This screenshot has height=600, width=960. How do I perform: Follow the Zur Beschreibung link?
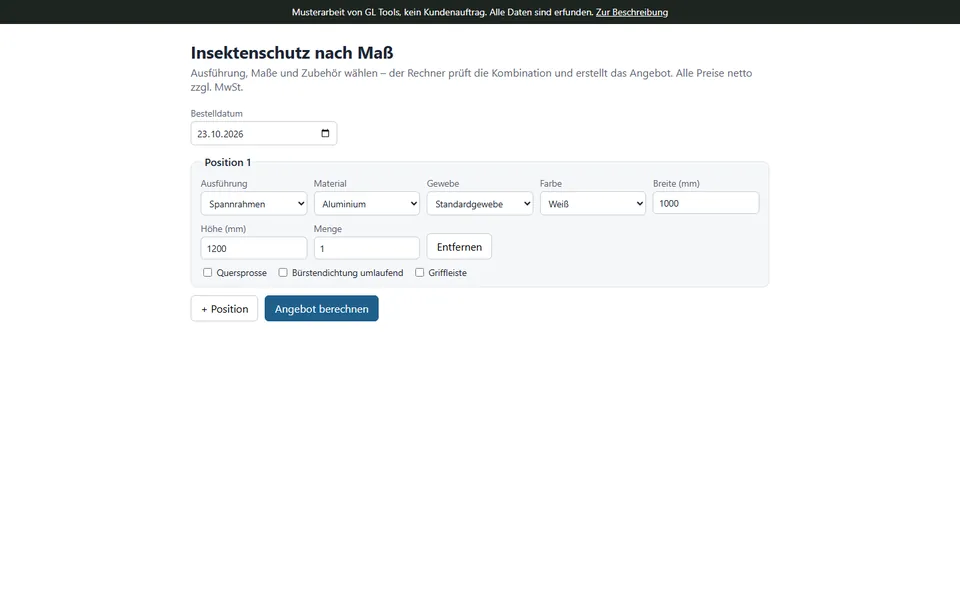[632, 12]
